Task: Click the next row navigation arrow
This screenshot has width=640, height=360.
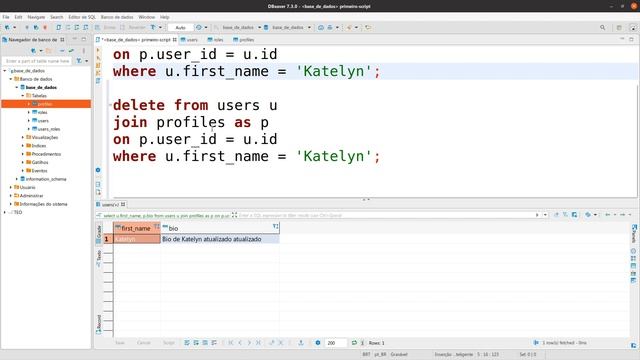Action: point(249,343)
